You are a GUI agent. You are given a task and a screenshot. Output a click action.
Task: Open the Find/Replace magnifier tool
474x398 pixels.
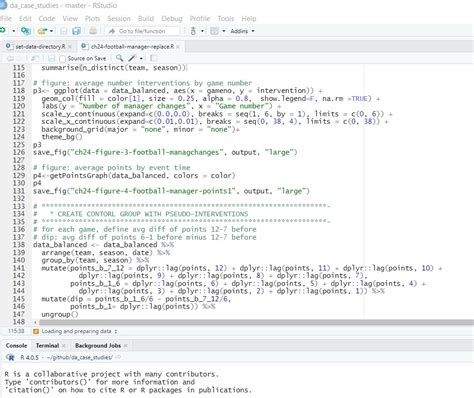point(119,58)
